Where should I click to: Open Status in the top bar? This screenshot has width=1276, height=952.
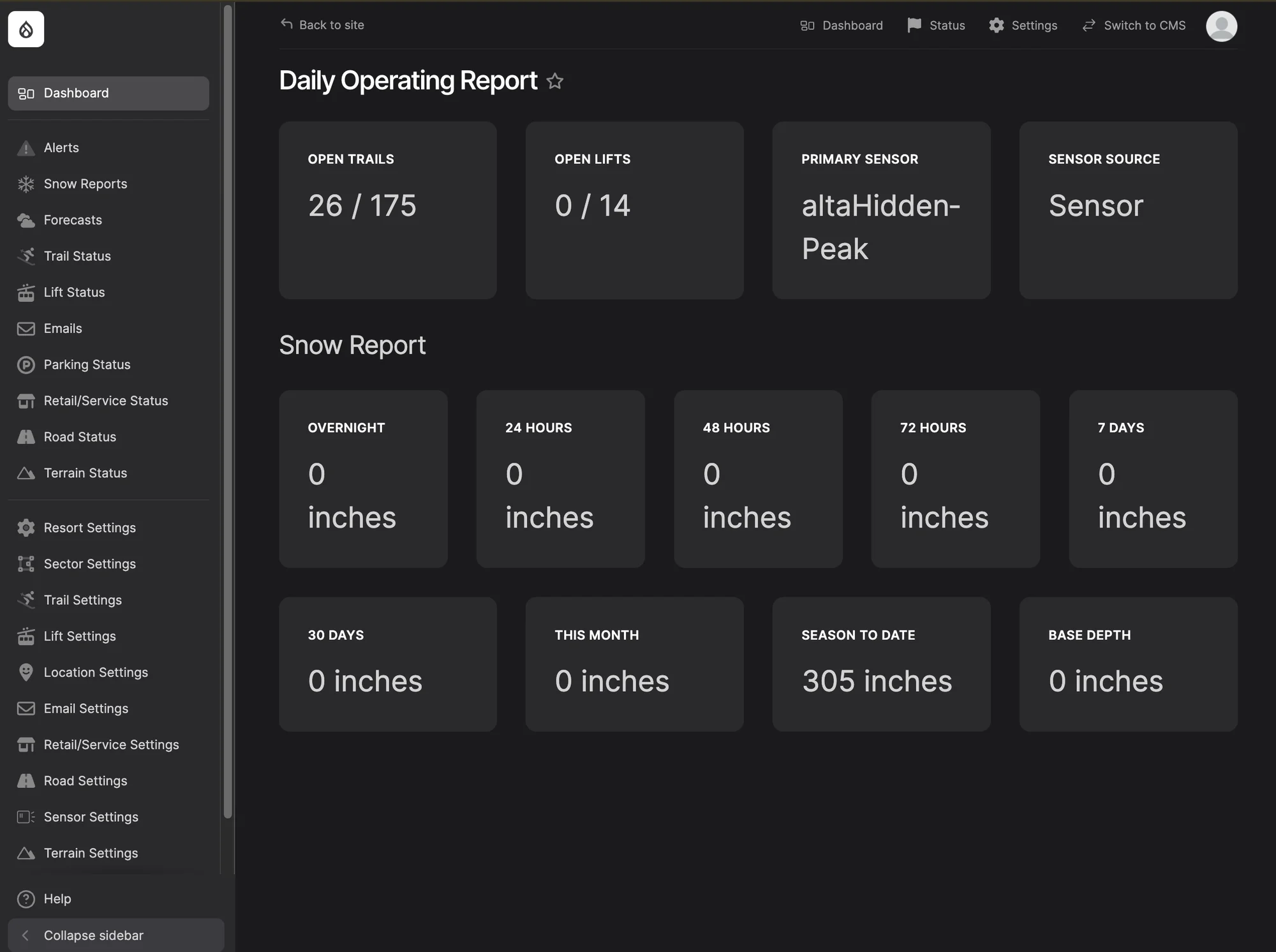pos(936,26)
